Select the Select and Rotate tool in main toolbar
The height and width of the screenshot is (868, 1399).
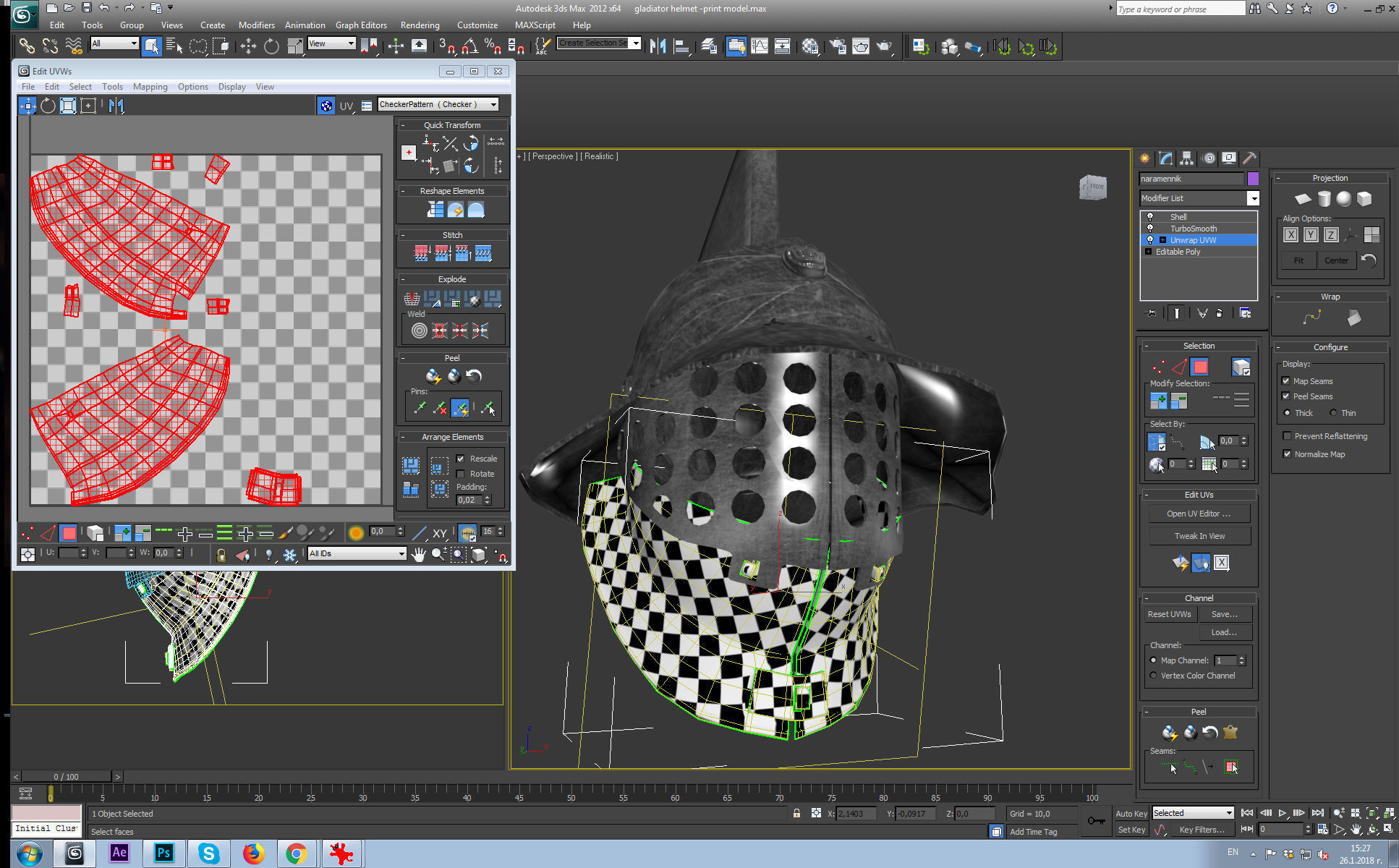tap(271, 46)
